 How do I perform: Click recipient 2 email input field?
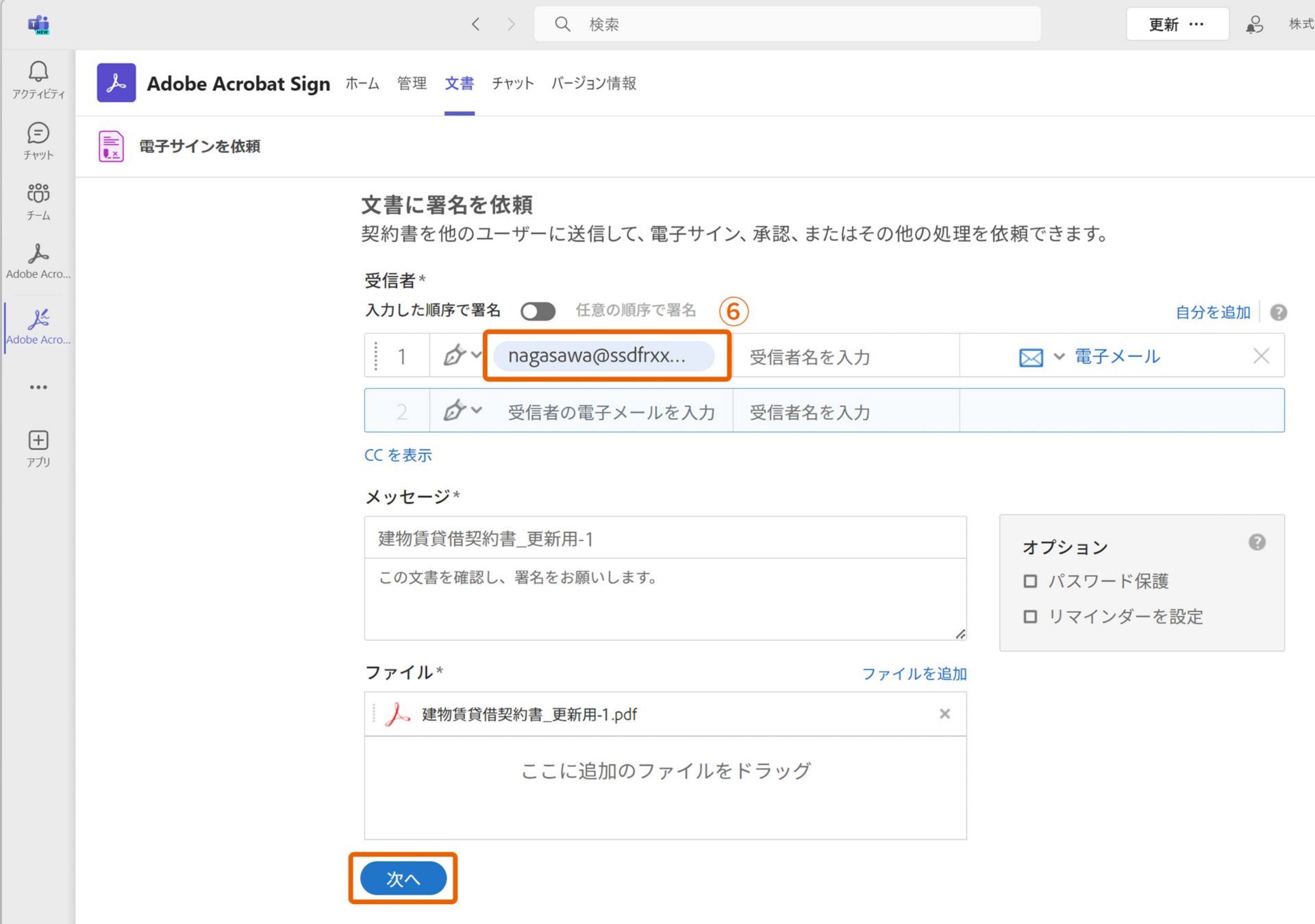[x=611, y=412]
